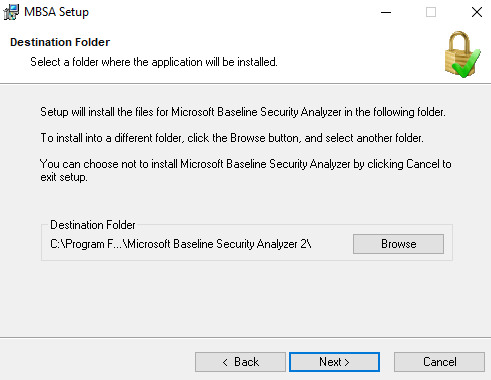
Task: Click the MBSA Setup title bar text
Action: (x=56, y=12)
